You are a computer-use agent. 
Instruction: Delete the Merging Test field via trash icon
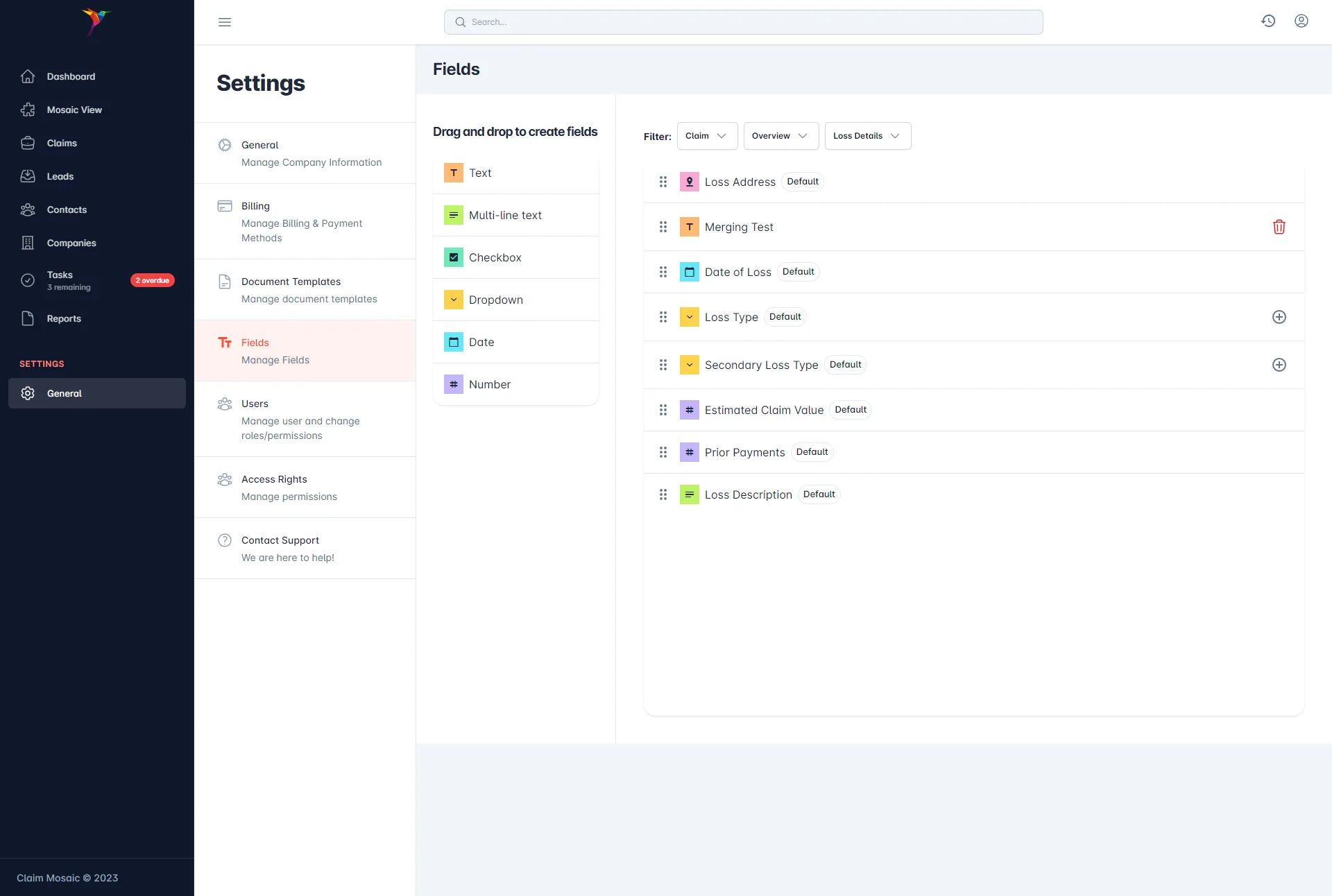click(1279, 227)
